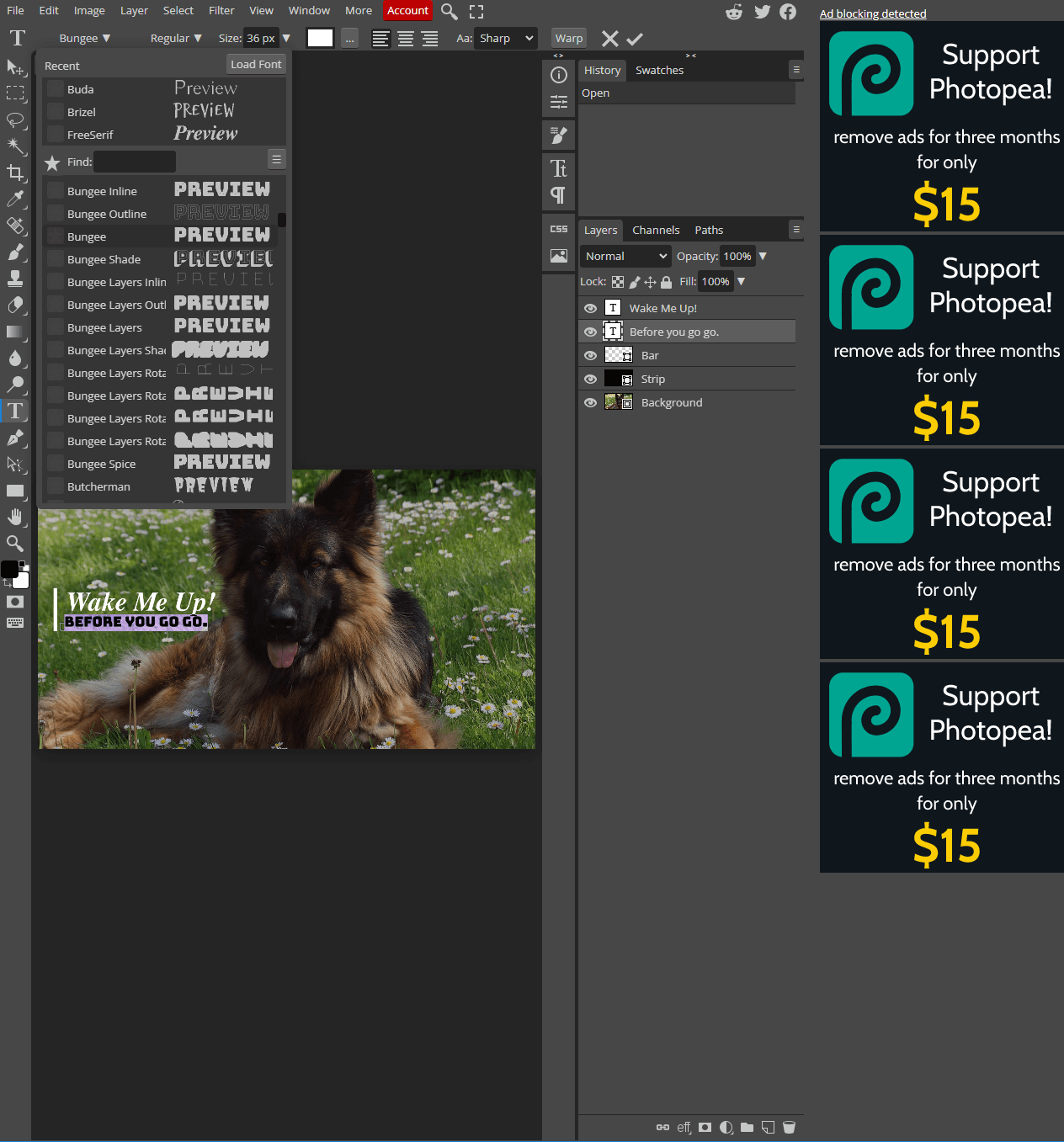Open the CSS panel

[559, 229]
